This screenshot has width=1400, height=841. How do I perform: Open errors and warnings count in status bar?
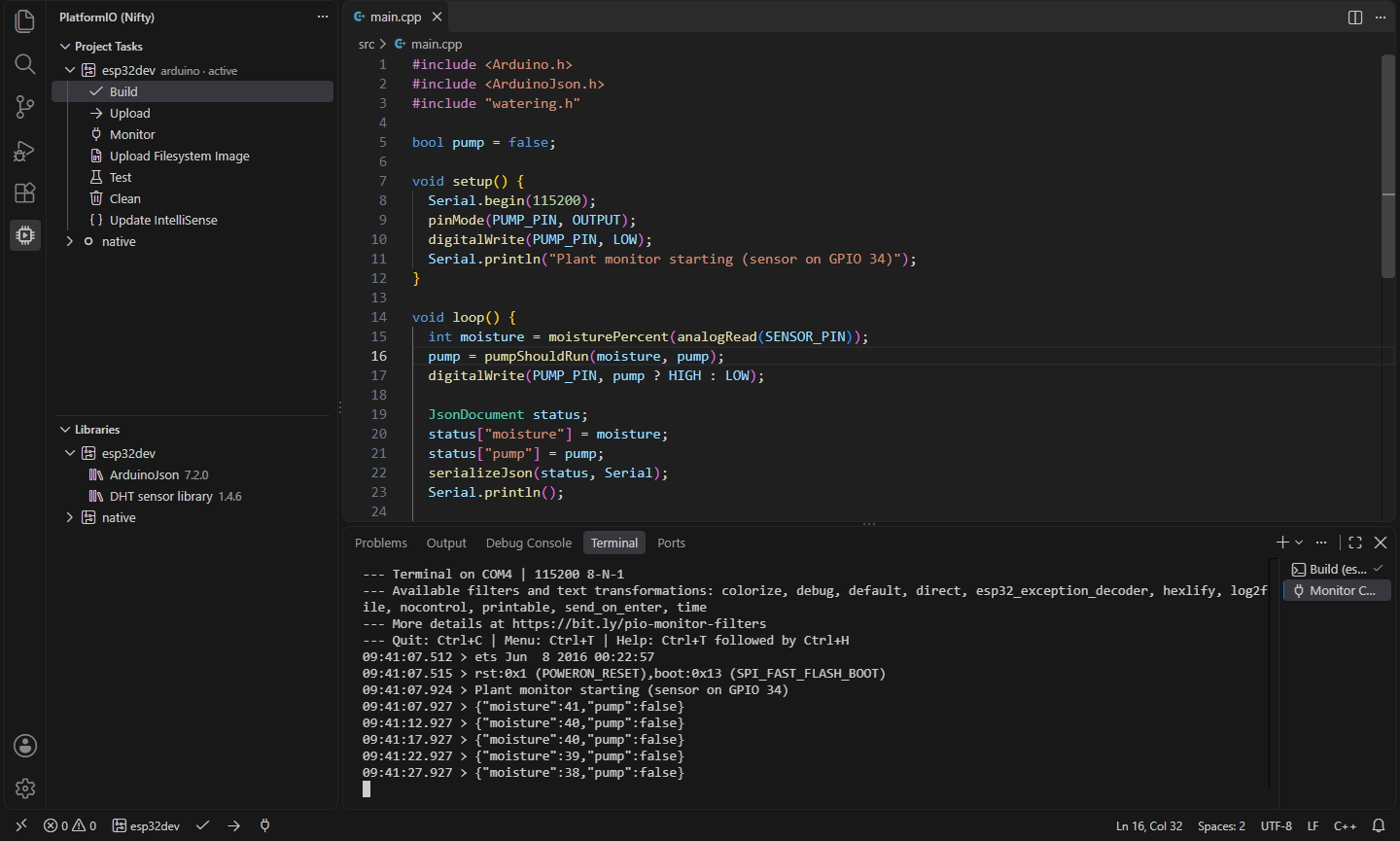click(x=70, y=825)
